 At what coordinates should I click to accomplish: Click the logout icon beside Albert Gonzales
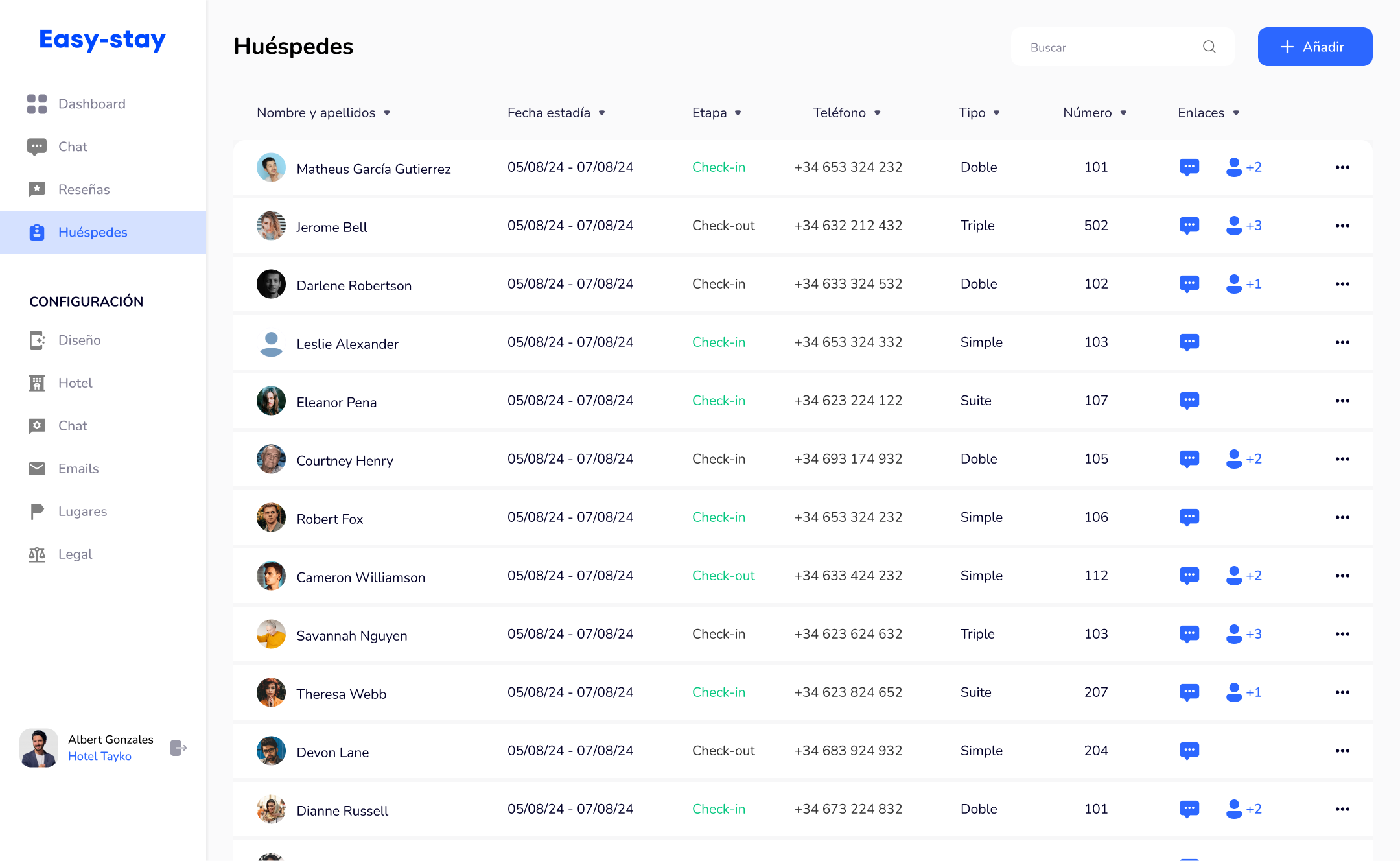coord(178,748)
